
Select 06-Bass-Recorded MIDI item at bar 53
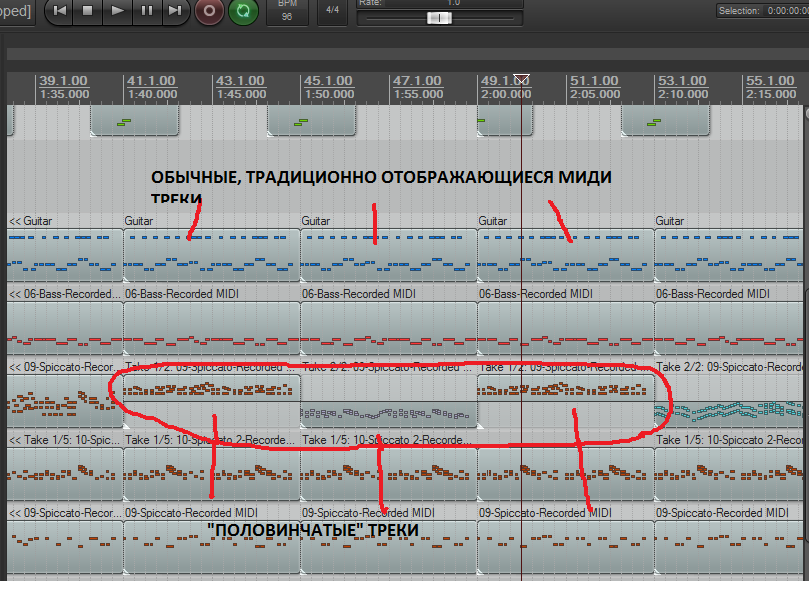(x=729, y=328)
